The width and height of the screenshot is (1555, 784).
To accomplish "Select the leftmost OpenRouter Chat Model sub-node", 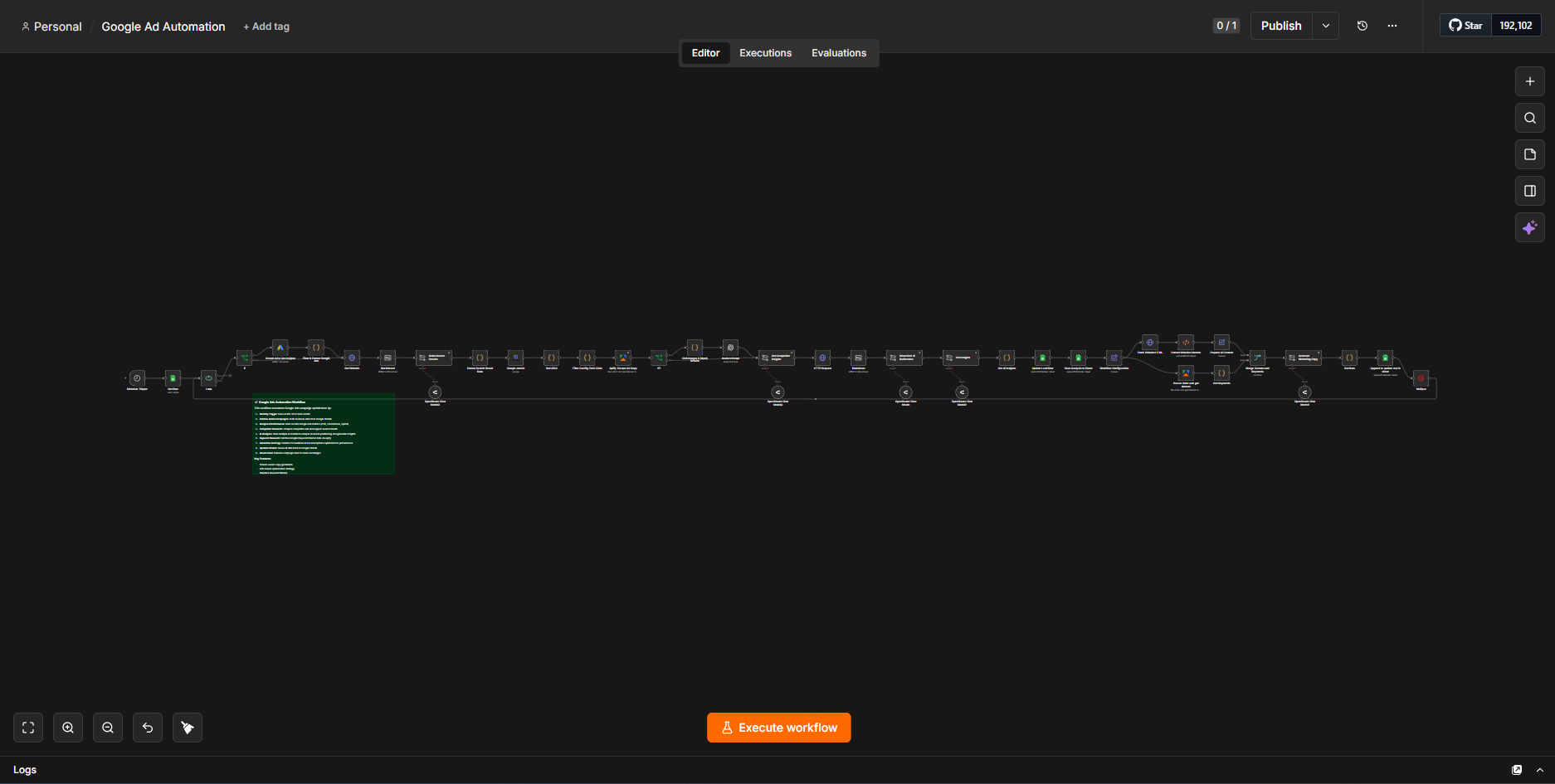I will 435,392.
